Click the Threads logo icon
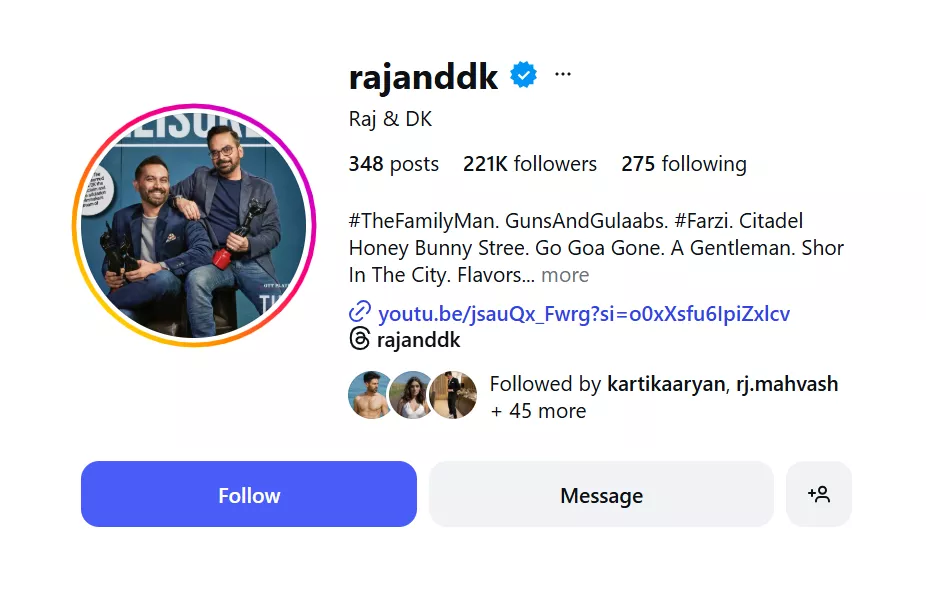 [360, 340]
